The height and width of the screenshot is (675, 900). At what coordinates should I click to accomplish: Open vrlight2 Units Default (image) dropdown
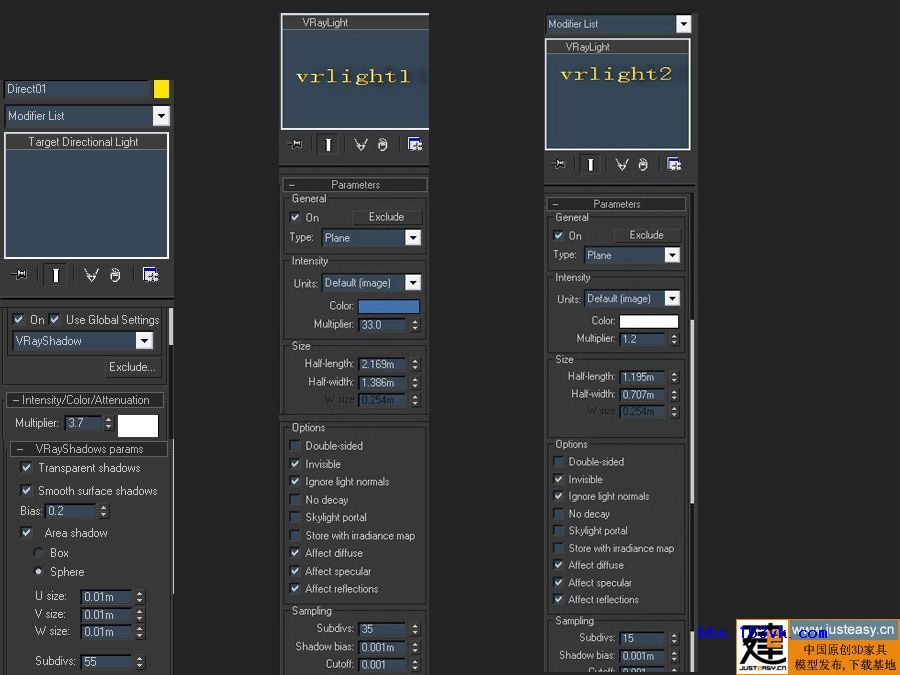pos(672,298)
